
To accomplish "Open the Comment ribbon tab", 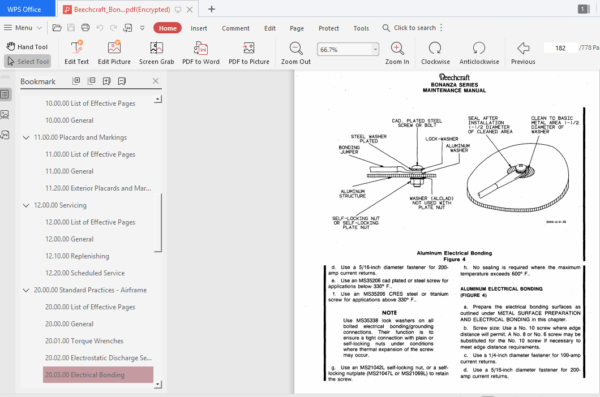I will [x=235, y=28].
